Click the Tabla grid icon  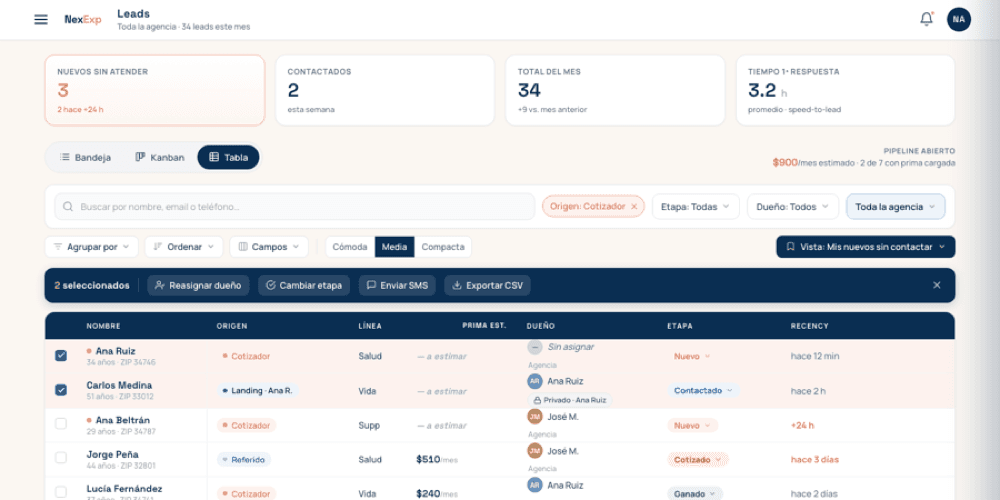point(214,158)
